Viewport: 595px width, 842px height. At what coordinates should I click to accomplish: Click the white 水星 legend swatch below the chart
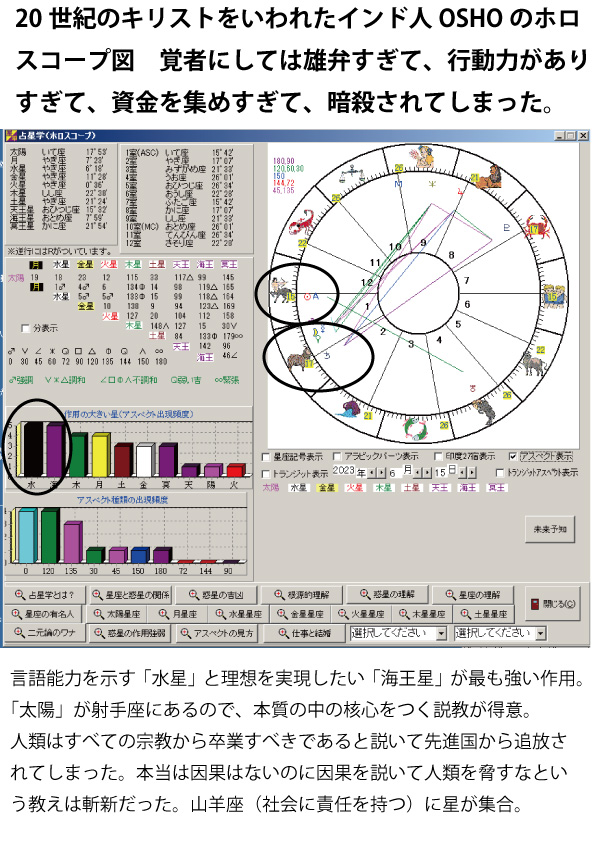tap(299, 488)
